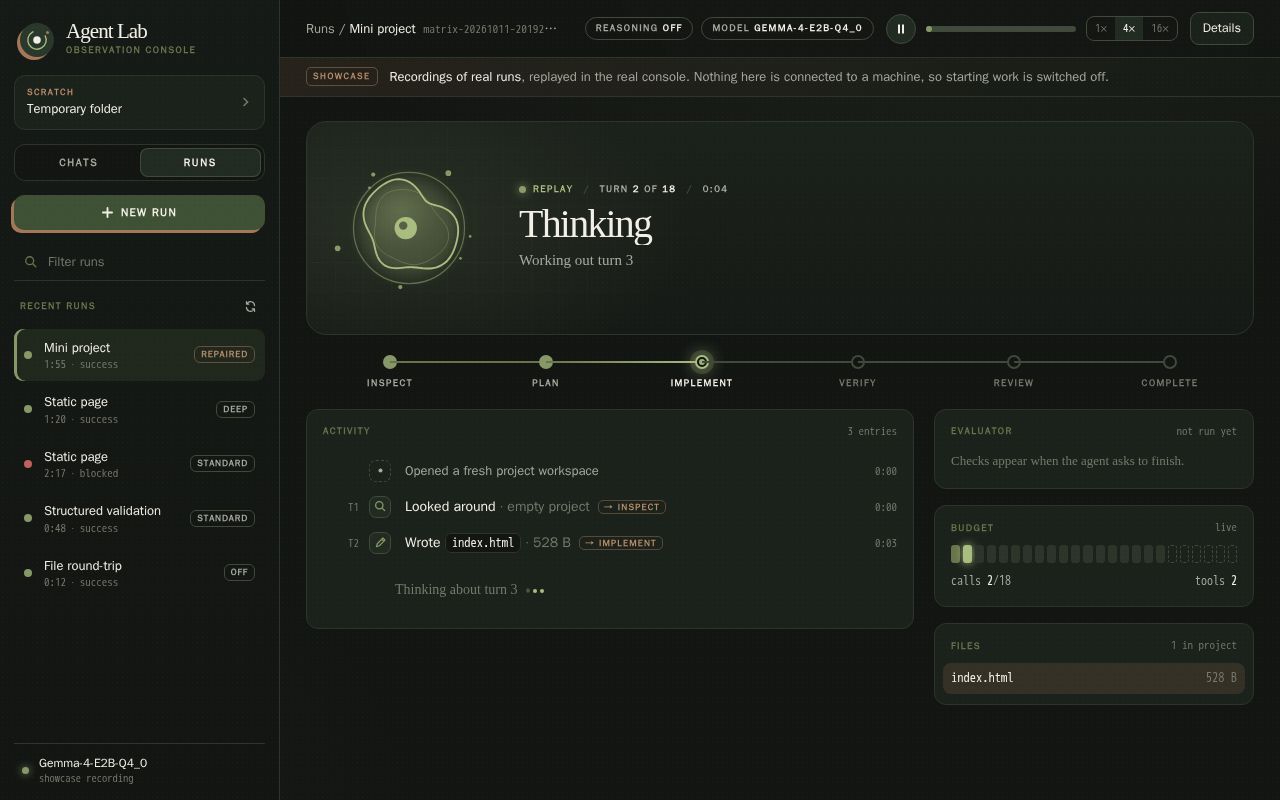Switch to the Chats tab

pyautogui.click(x=78, y=162)
